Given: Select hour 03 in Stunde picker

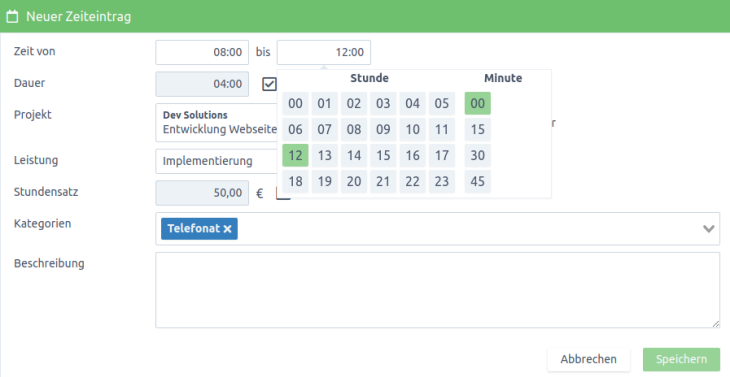Looking at the screenshot, I should pos(383,103).
